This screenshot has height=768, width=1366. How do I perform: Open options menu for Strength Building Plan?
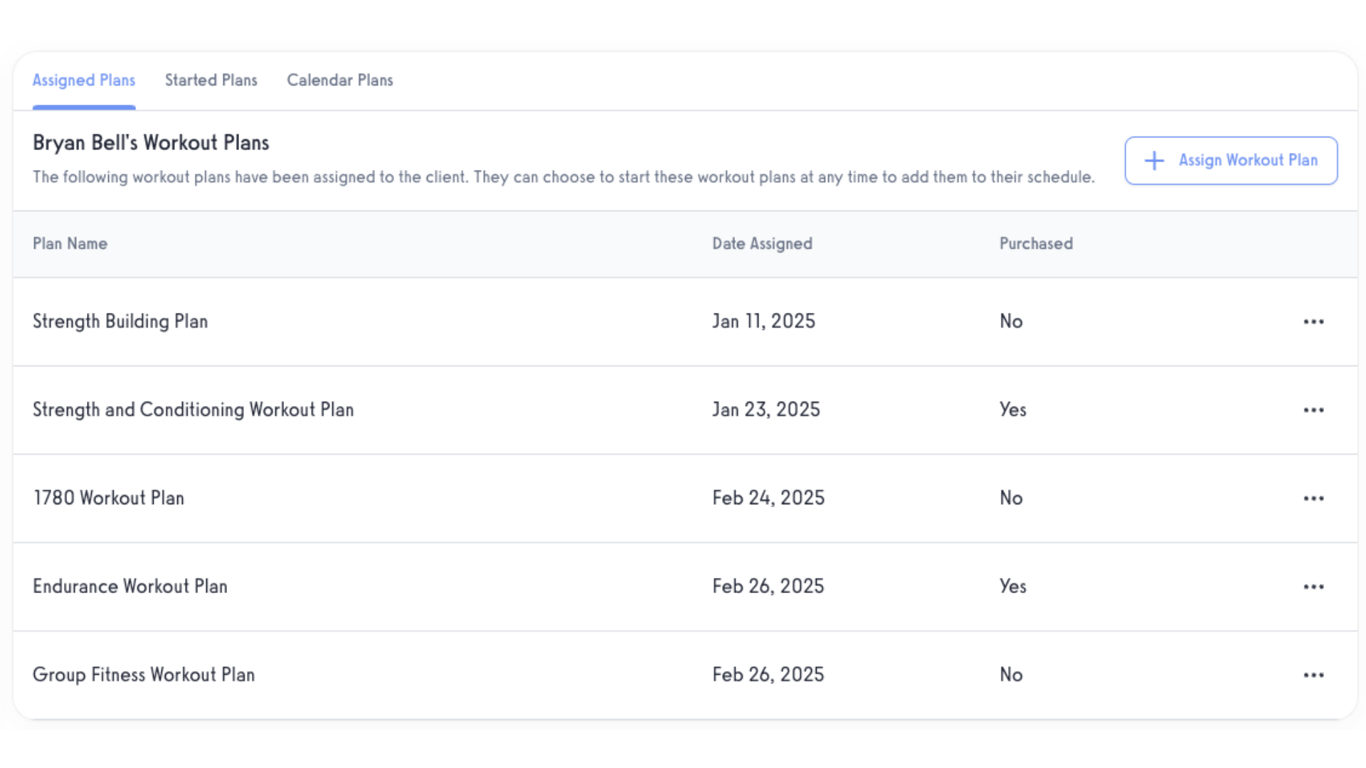coord(1313,322)
